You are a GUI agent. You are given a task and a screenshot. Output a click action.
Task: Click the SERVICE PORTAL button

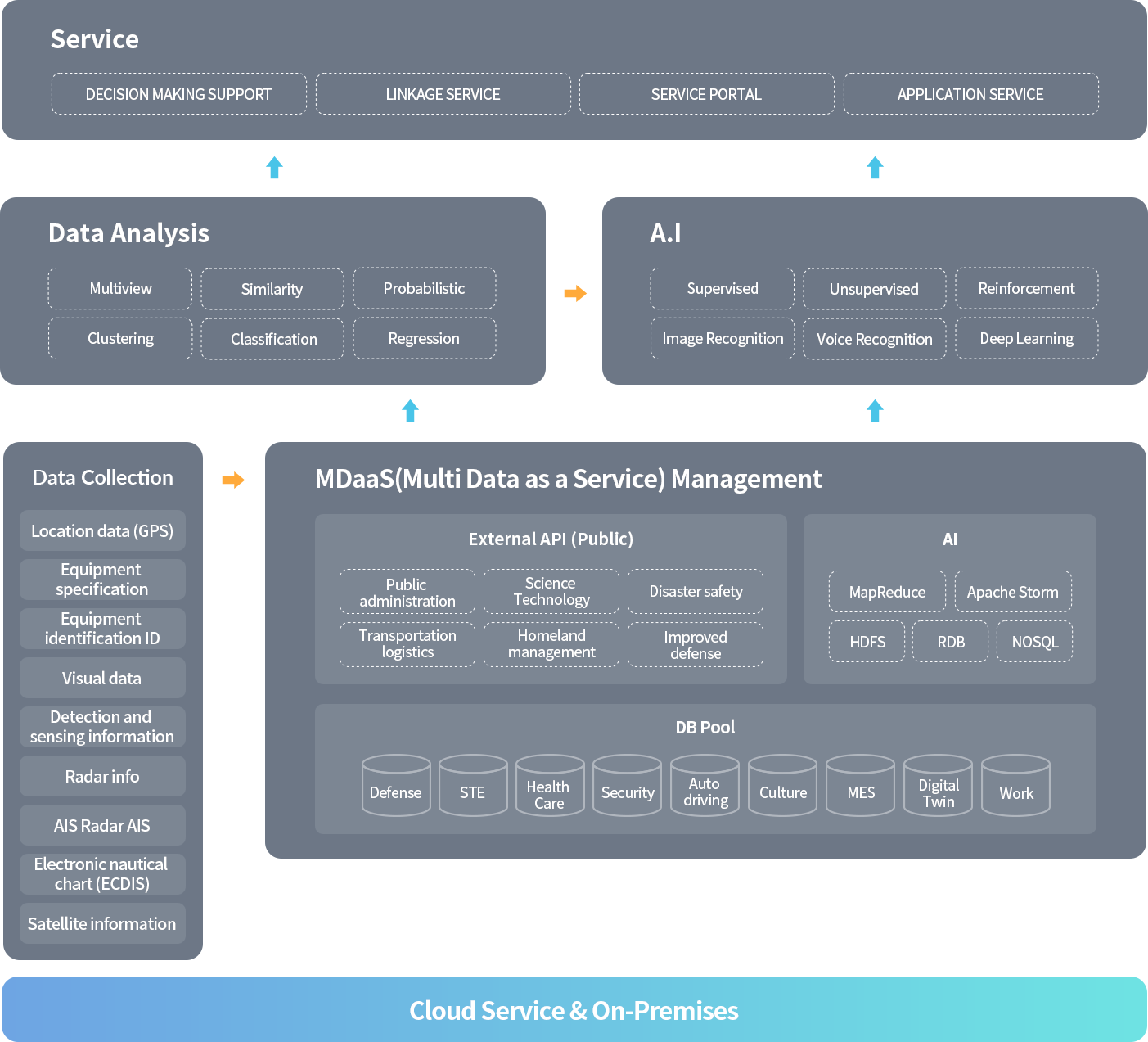pyautogui.click(x=706, y=93)
